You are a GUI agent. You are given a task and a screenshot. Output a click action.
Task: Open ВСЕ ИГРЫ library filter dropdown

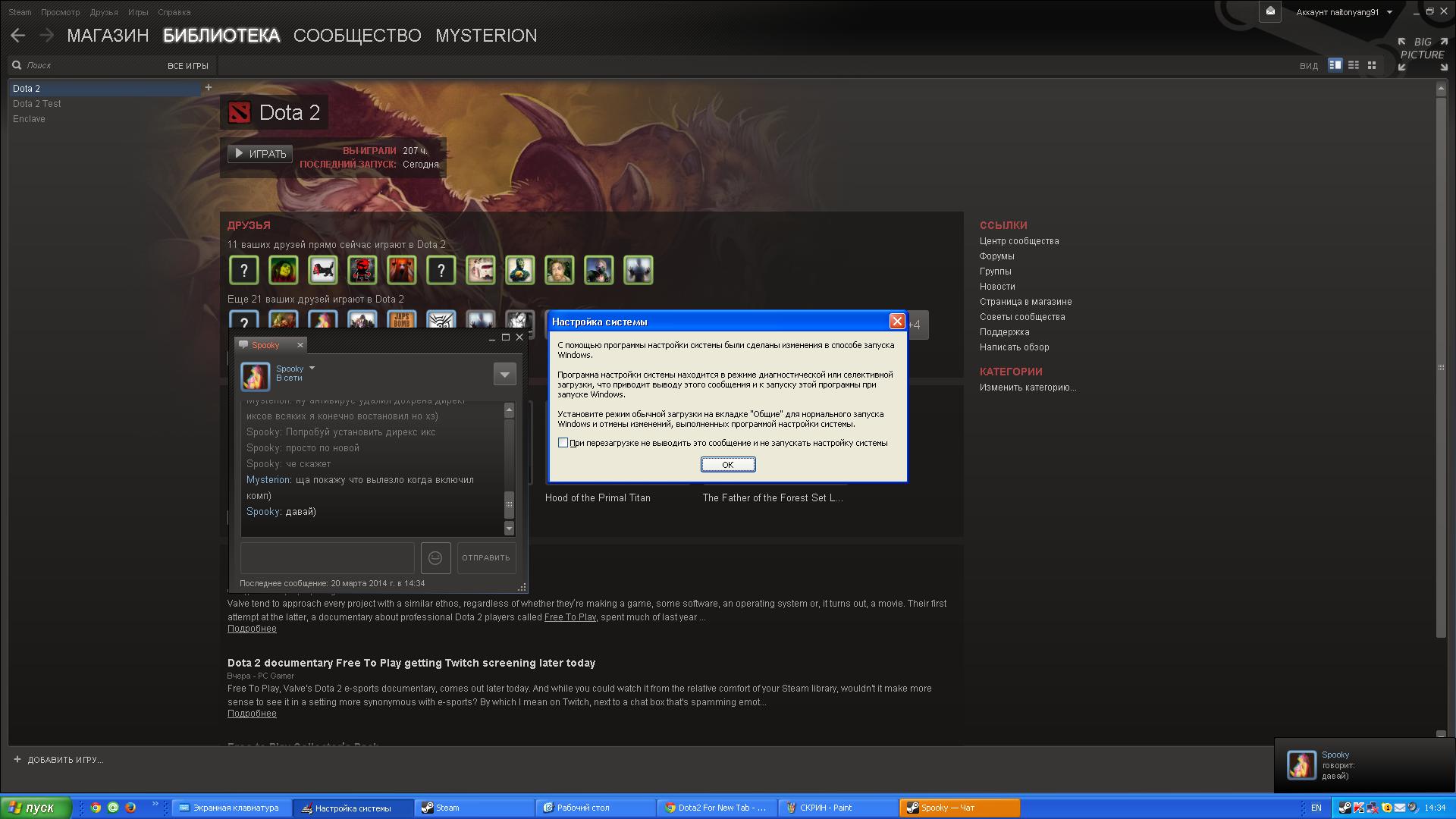pos(187,66)
